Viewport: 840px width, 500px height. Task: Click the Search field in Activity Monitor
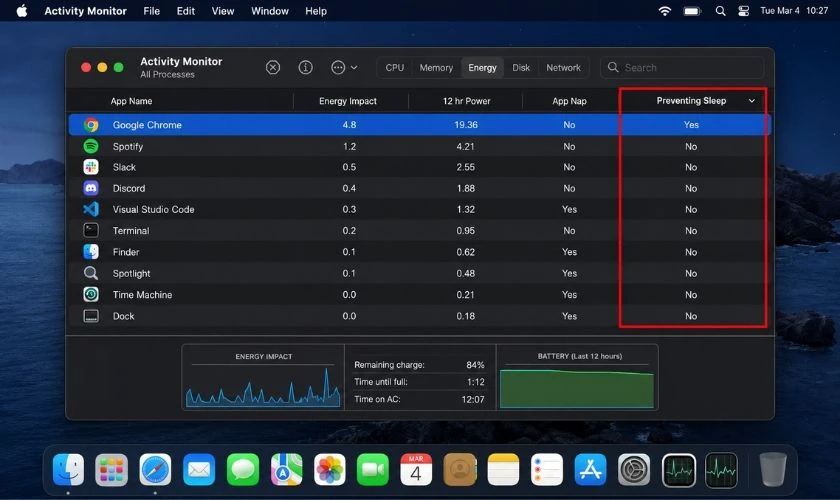click(x=682, y=68)
